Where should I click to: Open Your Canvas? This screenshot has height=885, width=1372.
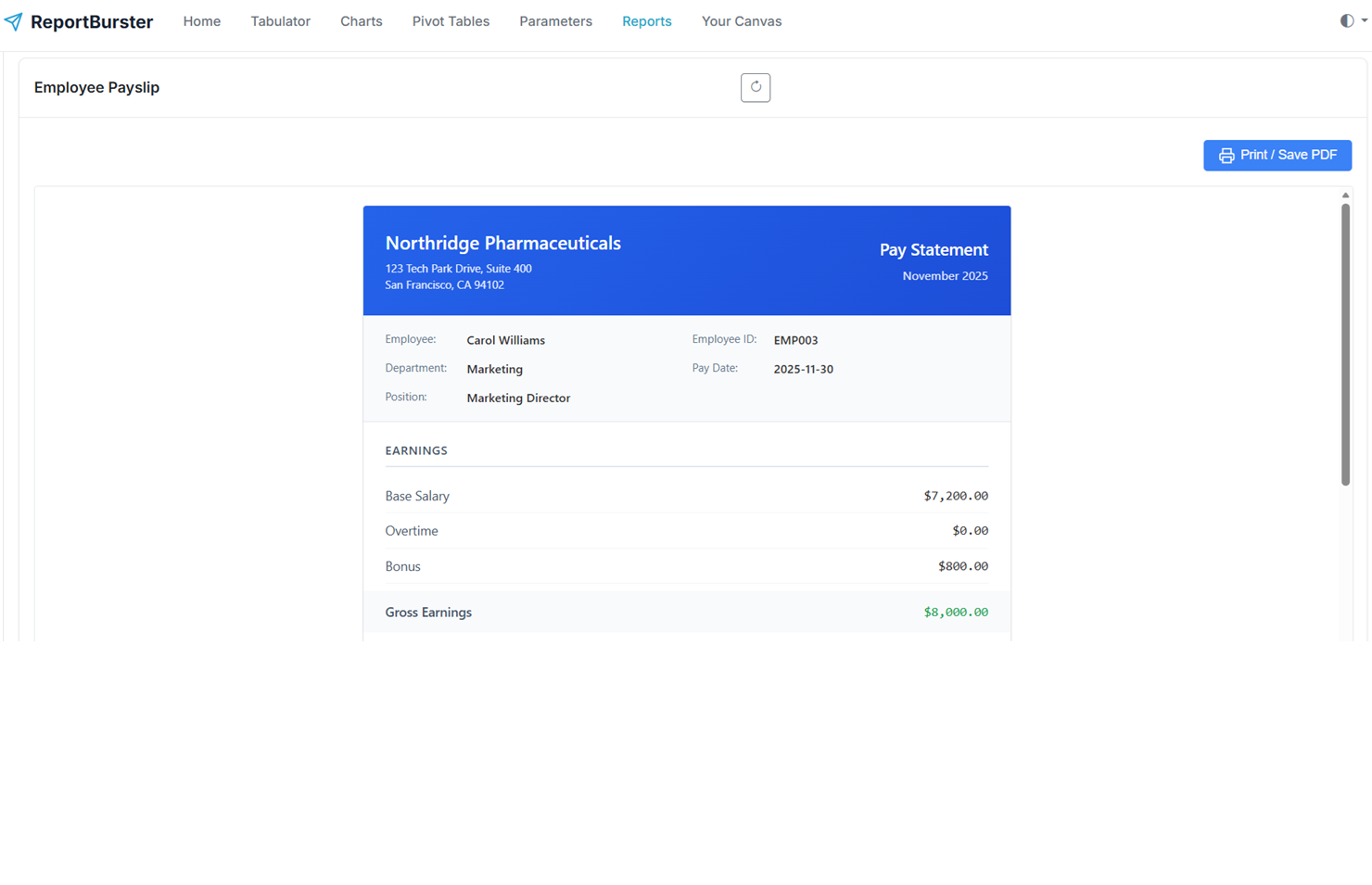tap(741, 21)
